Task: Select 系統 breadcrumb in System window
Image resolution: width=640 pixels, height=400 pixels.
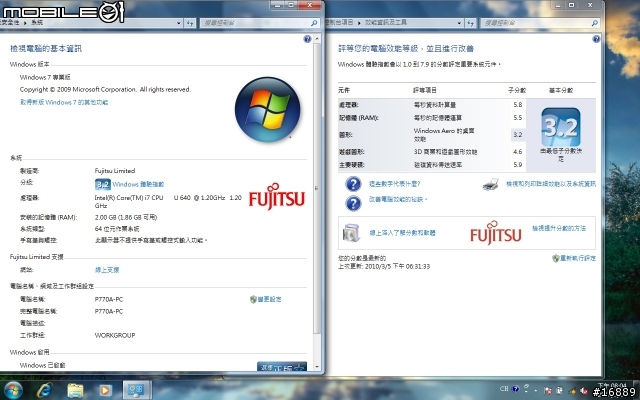Action: [x=37, y=23]
